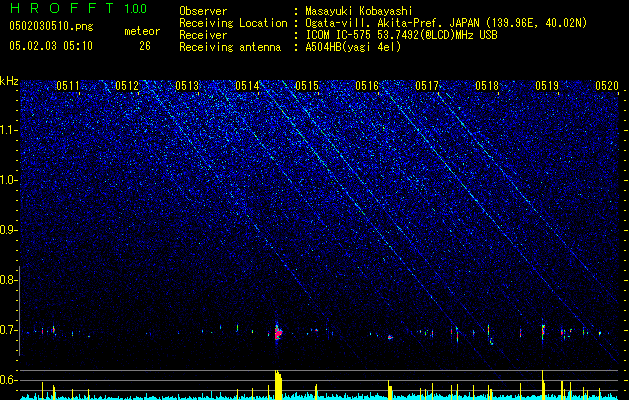Click the Ogata-vill. Akita-Pref. JAPAN location text
The height and width of the screenshot is (400, 629).
click(x=446, y=23)
